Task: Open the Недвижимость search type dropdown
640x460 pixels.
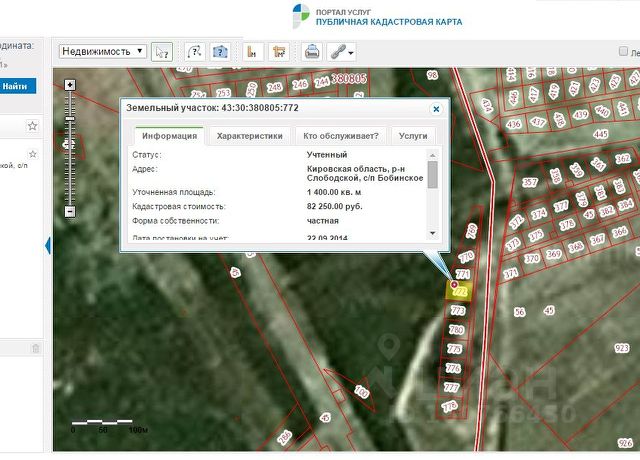Action: [x=103, y=51]
